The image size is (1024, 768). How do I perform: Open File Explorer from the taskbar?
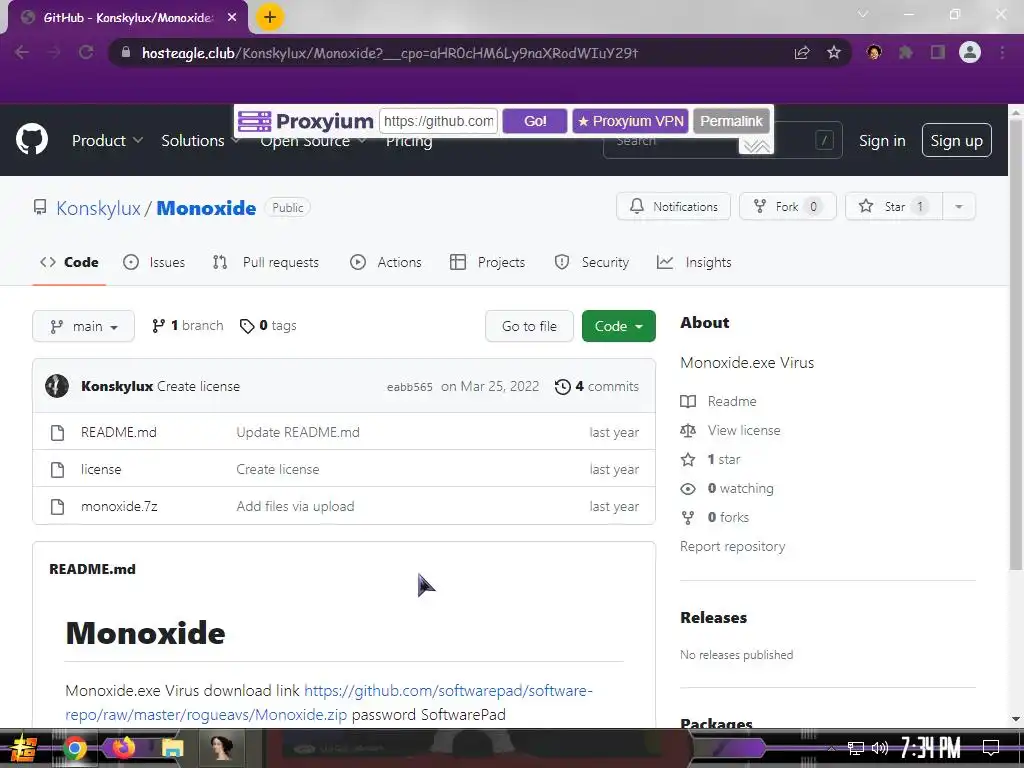pos(172,748)
